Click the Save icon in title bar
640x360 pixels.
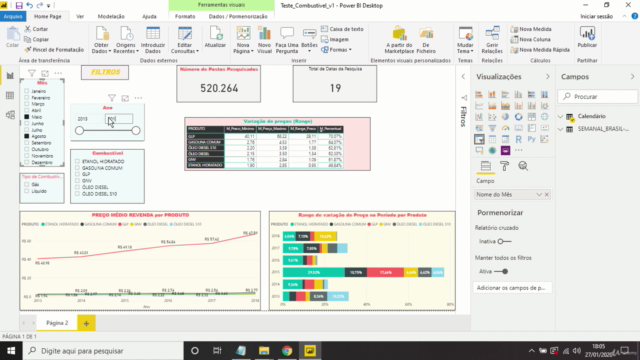[19, 5]
